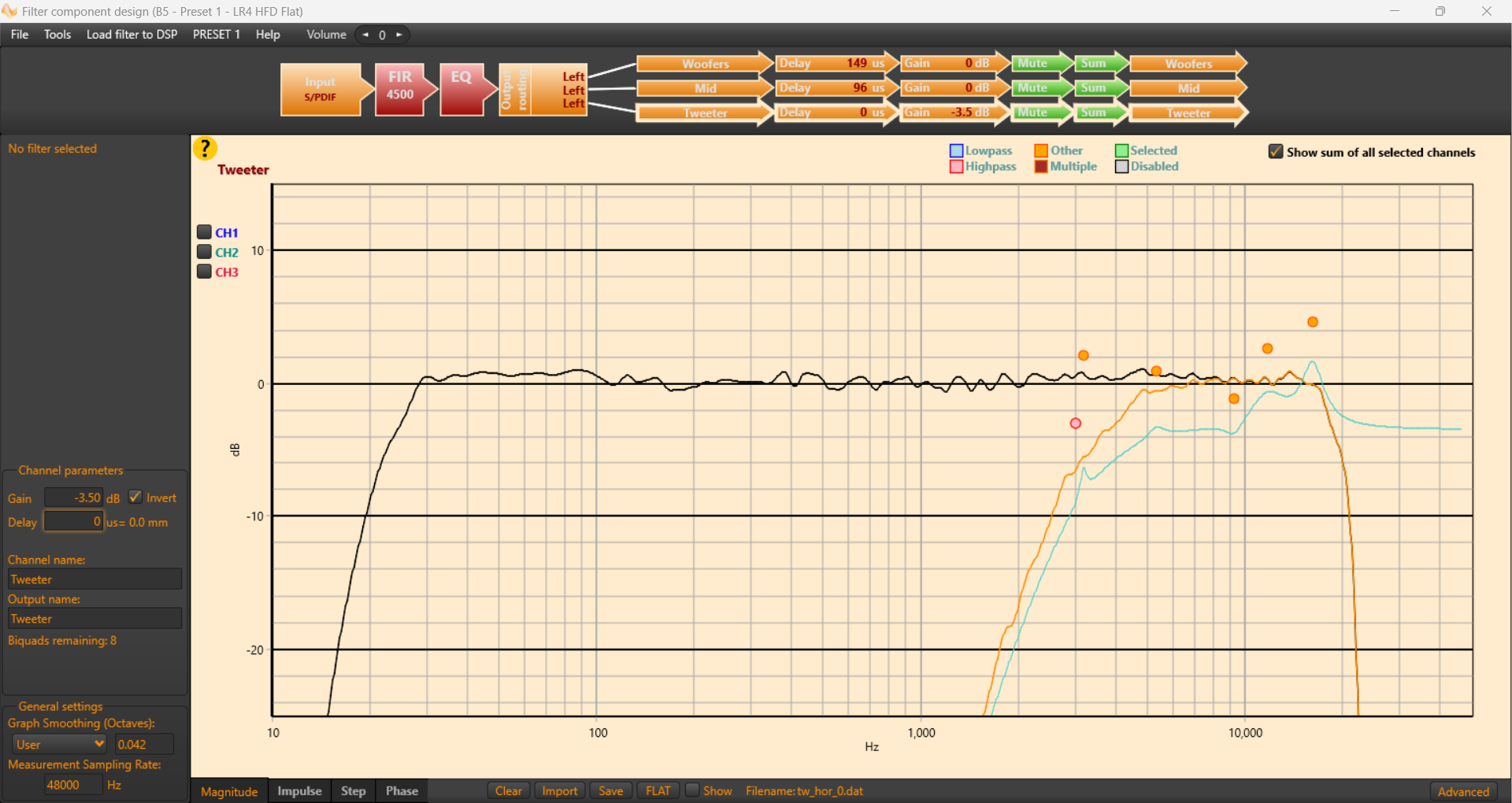Click the Mid Gain 0 dB block
The width and height of the screenshot is (1512, 803).
pyautogui.click(x=954, y=87)
